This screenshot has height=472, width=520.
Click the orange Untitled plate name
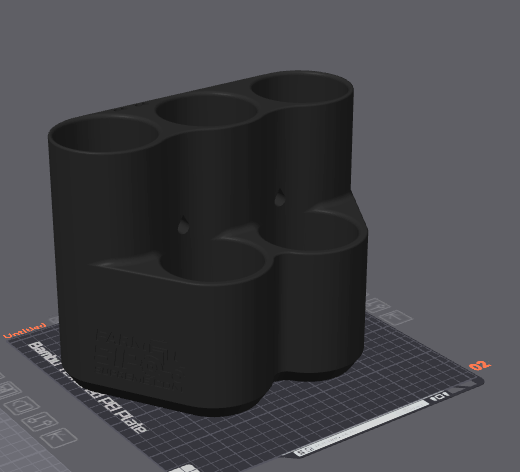(x=25, y=330)
